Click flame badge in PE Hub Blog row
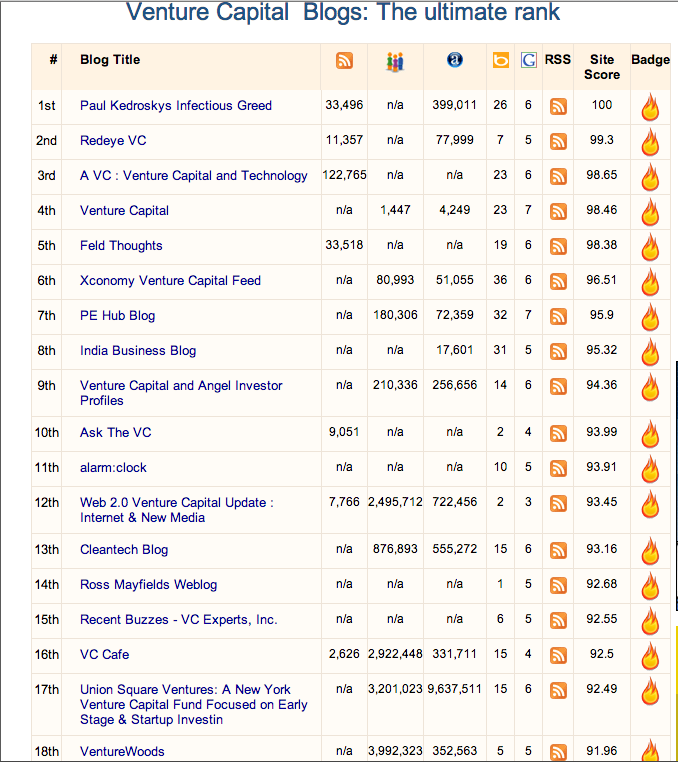 point(650,317)
